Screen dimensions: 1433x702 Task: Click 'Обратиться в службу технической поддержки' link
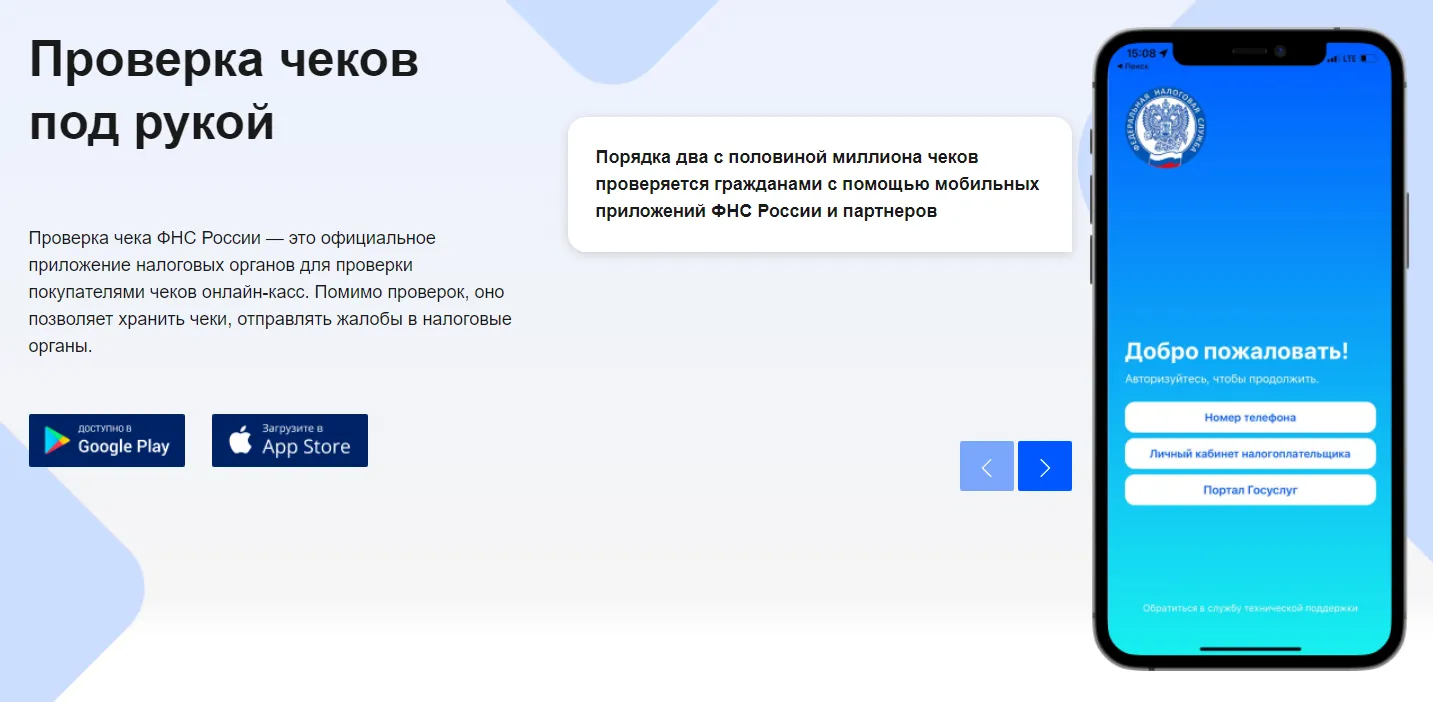[x=1250, y=608]
